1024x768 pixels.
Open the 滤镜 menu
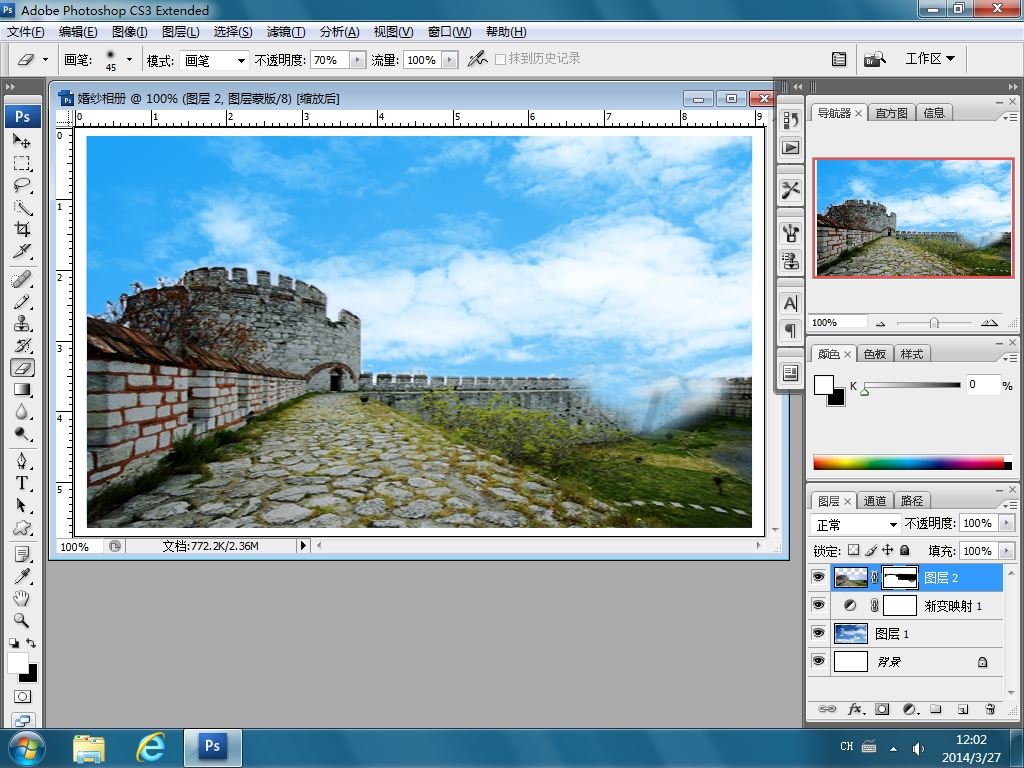[285, 32]
